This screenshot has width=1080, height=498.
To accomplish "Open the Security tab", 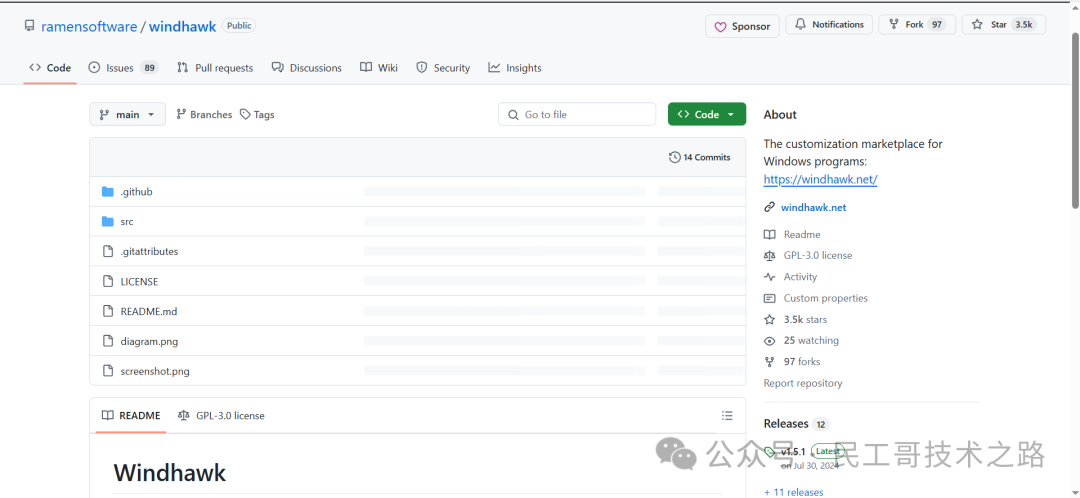I will (x=444, y=68).
